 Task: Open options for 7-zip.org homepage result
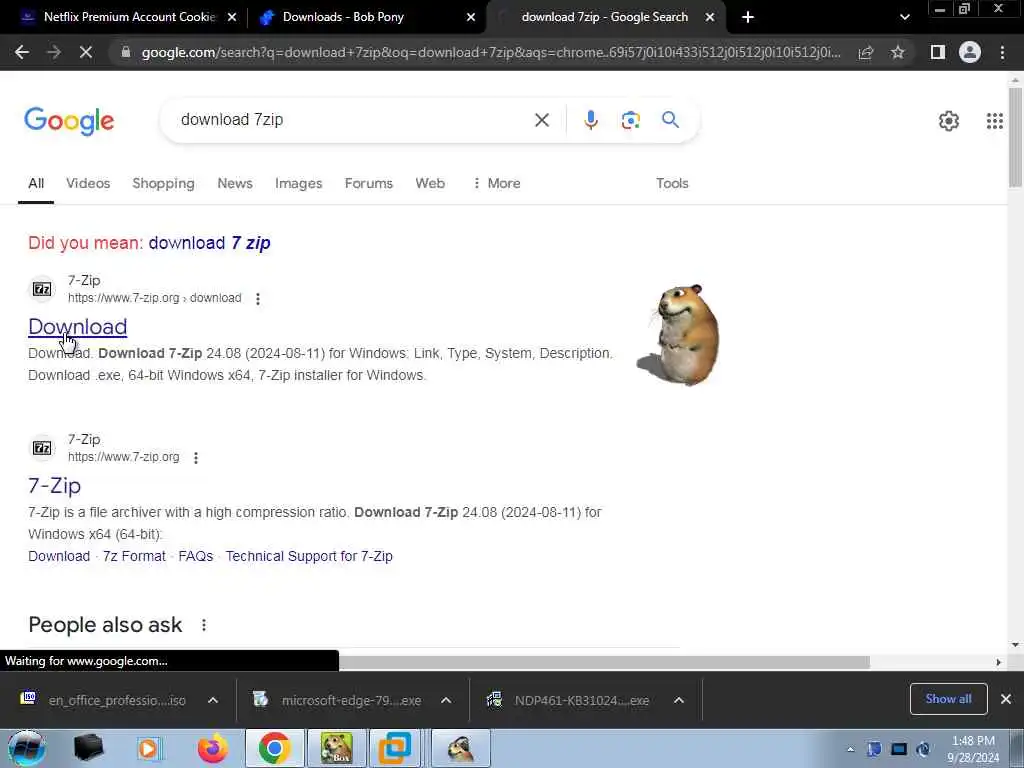coord(196,458)
